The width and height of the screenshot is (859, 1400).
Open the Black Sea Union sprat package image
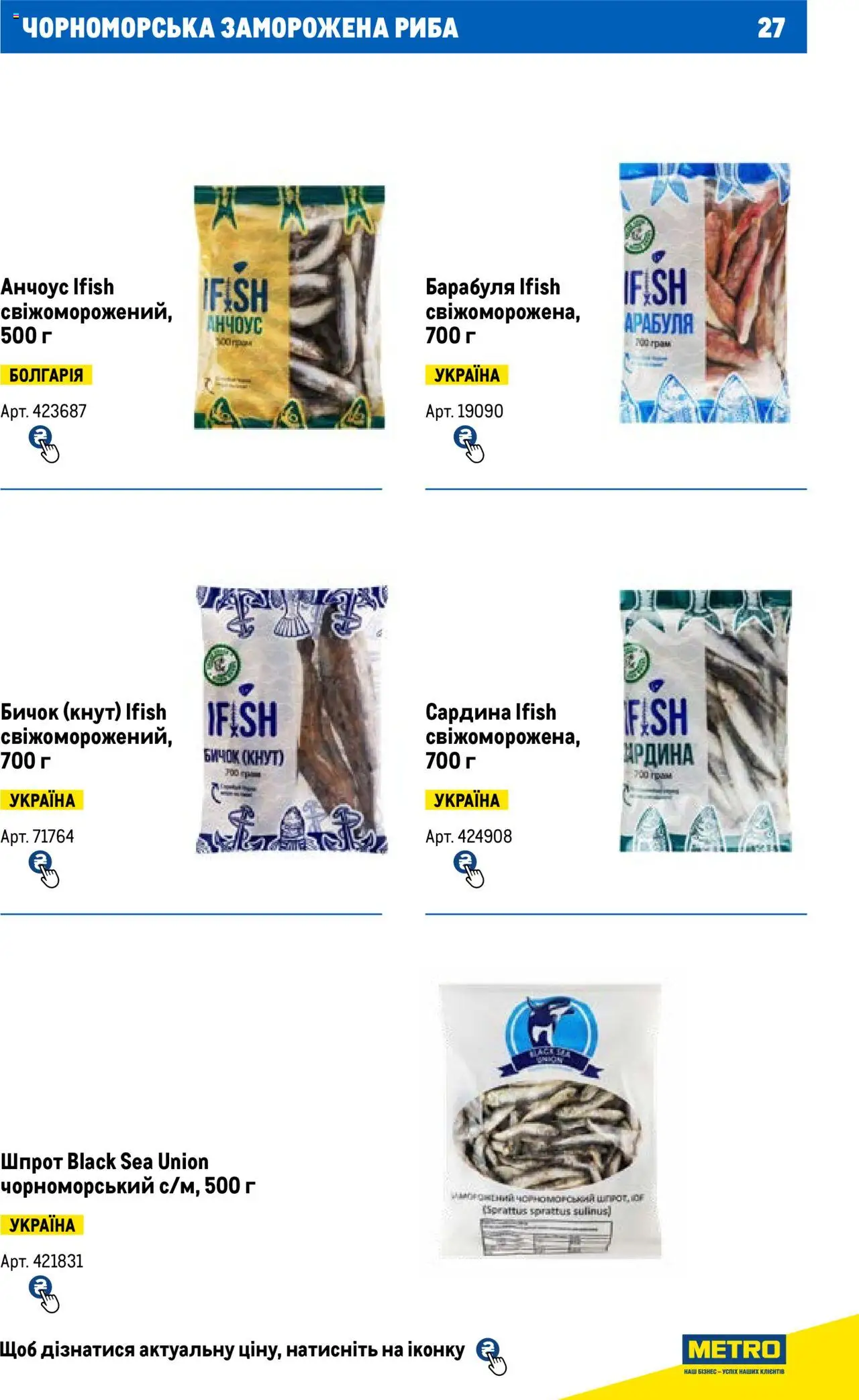coord(550,1121)
